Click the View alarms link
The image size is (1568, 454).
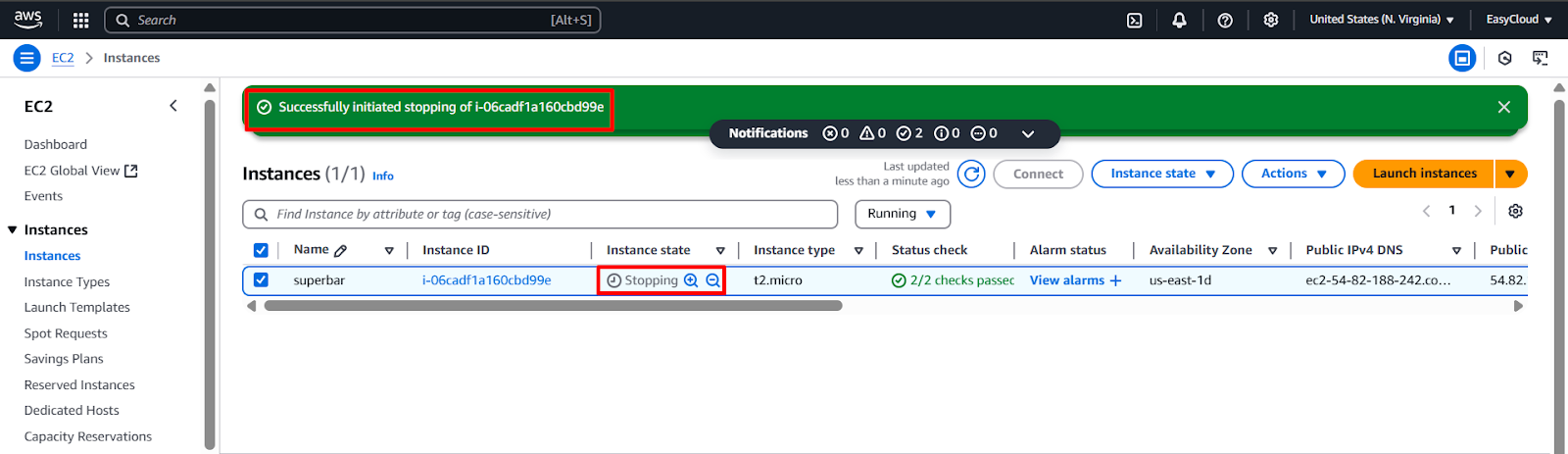(x=1066, y=280)
